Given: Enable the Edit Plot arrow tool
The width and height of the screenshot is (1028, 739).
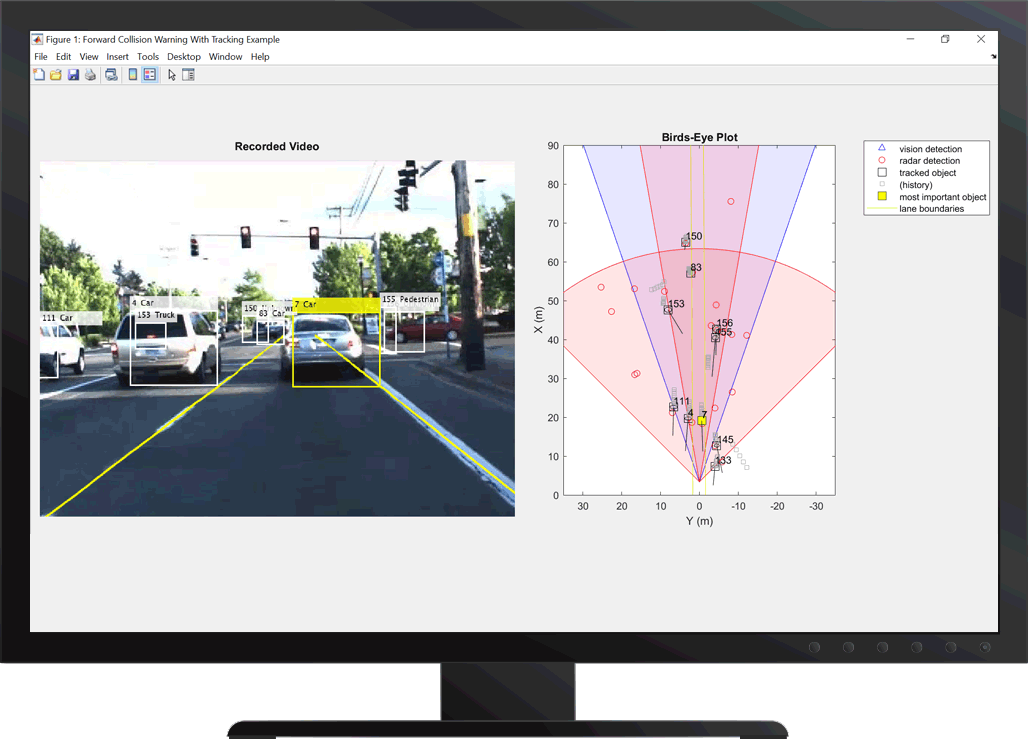Looking at the screenshot, I should [x=172, y=75].
